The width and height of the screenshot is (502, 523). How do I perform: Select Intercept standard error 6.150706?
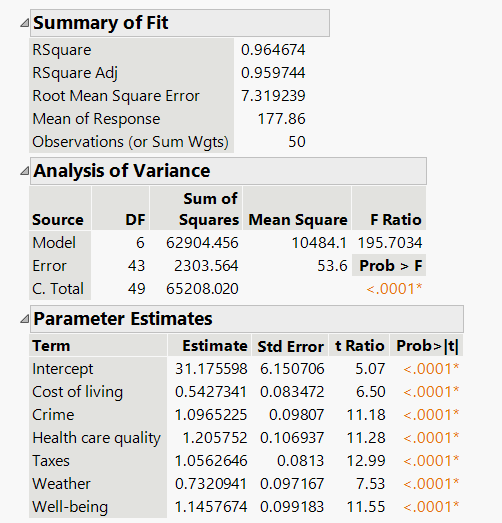(x=292, y=369)
